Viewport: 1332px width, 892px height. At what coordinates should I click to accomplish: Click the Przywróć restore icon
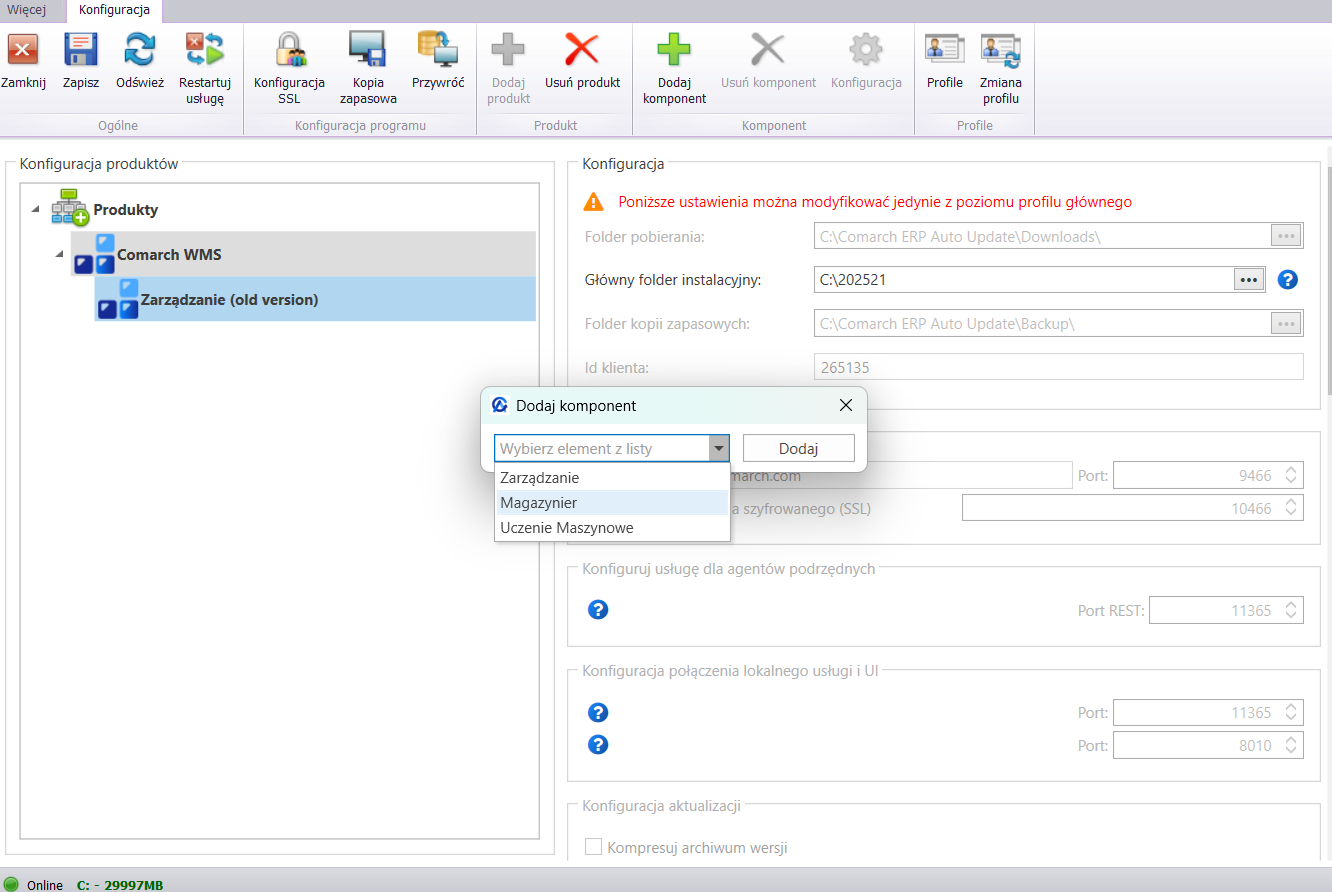point(437,50)
